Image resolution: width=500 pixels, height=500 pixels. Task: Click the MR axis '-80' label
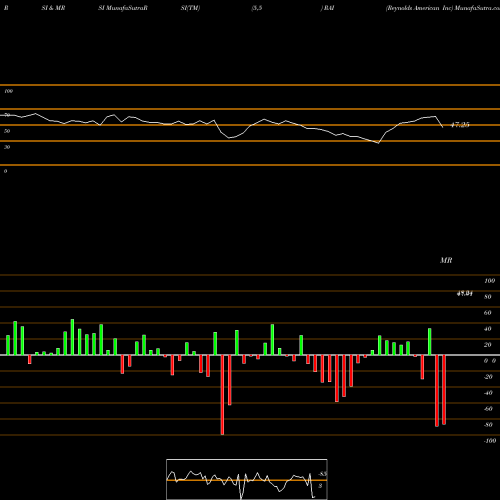[x=488, y=425]
